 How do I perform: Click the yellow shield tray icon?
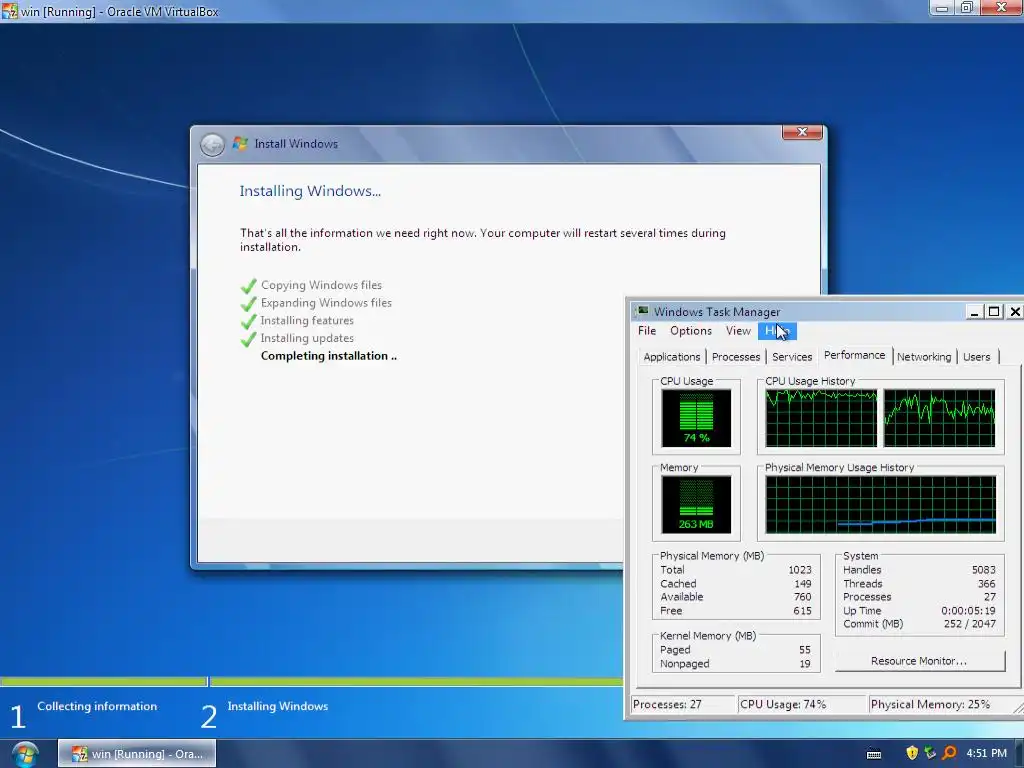click(912, 753)
